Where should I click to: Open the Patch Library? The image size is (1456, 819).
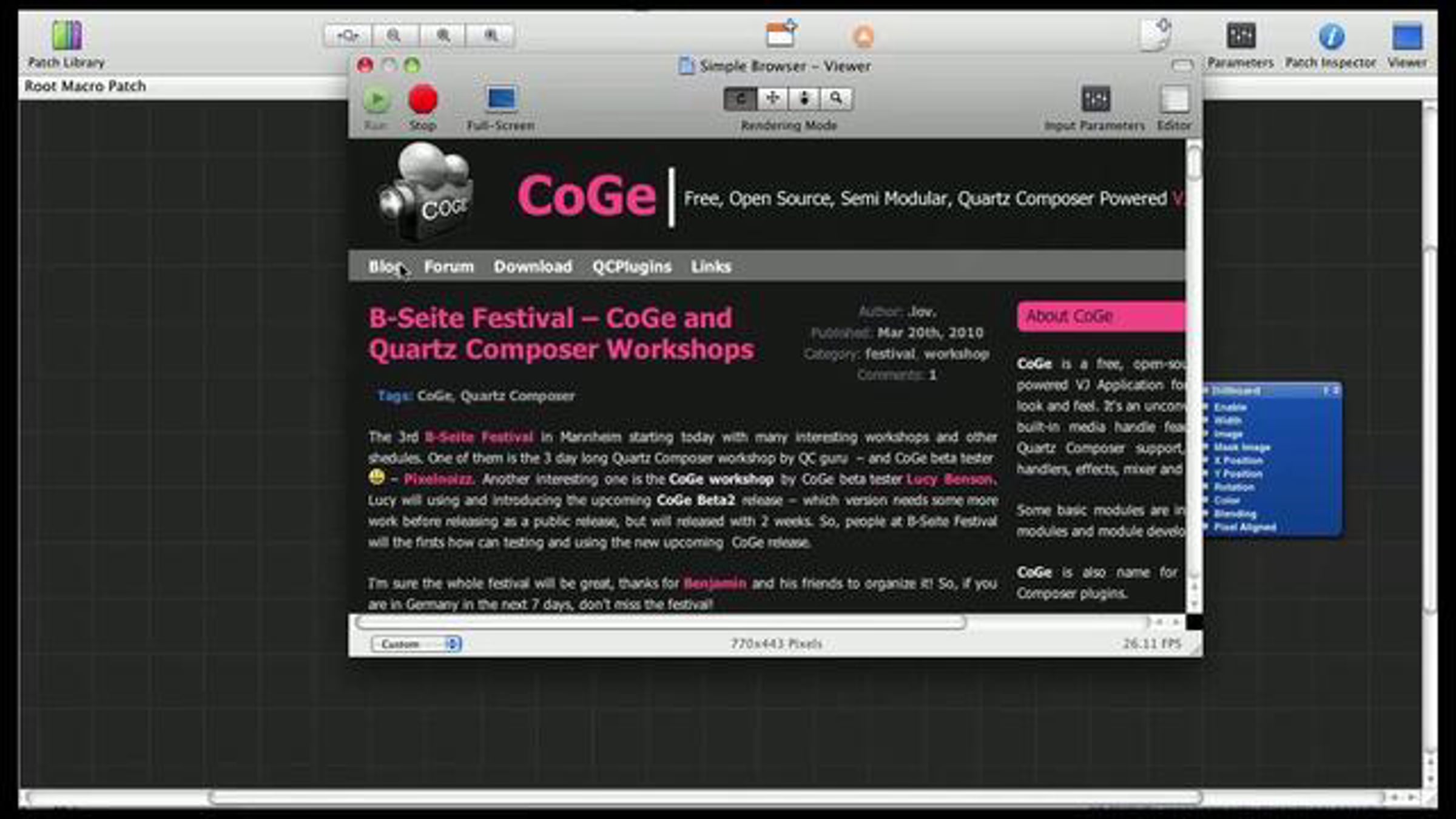[66, 44]
